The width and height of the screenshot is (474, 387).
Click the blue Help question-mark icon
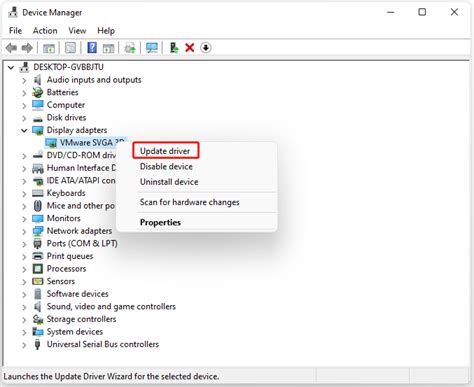92,48
